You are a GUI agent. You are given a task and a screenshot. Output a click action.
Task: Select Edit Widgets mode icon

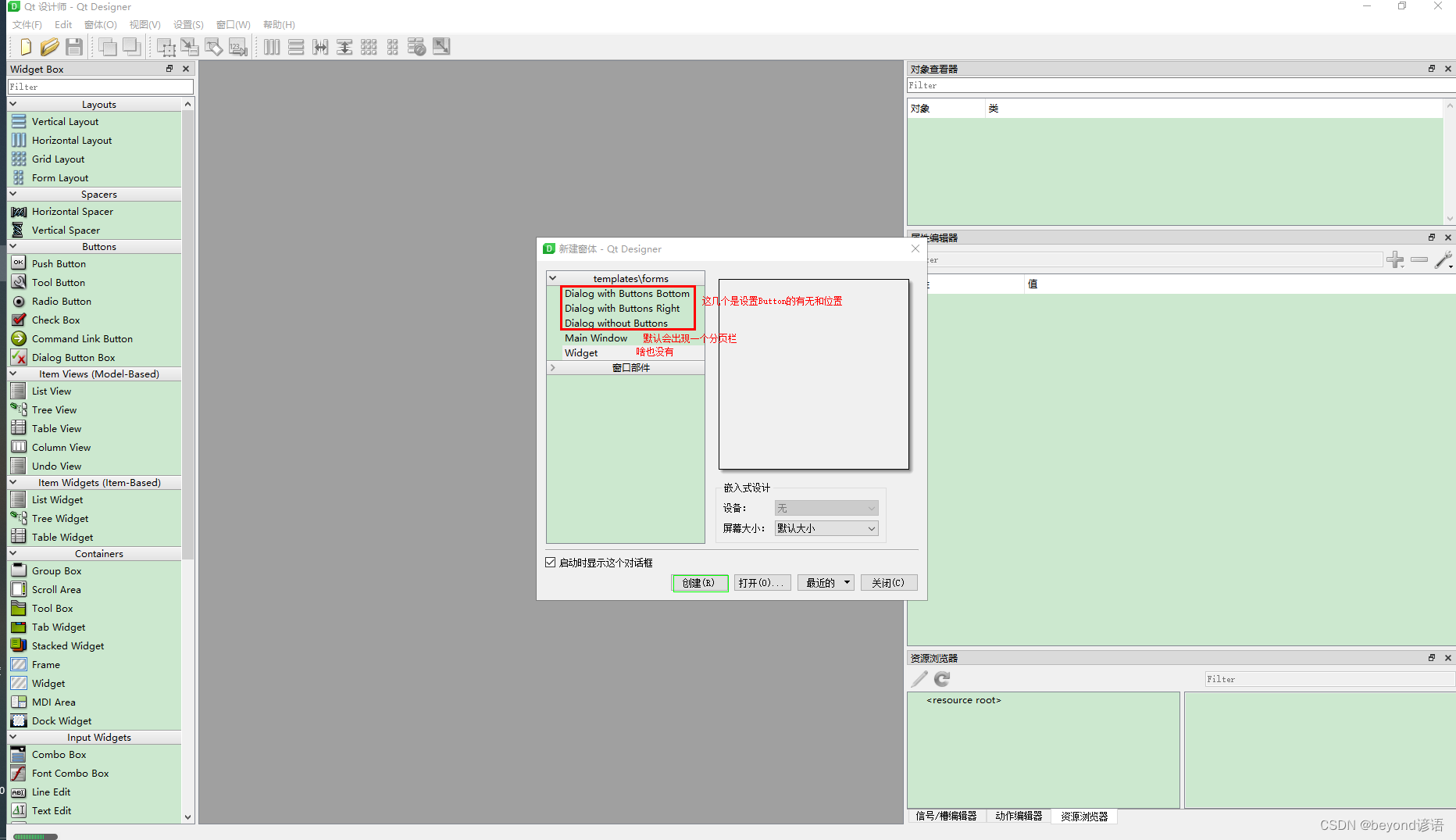[x=166, y=47]
